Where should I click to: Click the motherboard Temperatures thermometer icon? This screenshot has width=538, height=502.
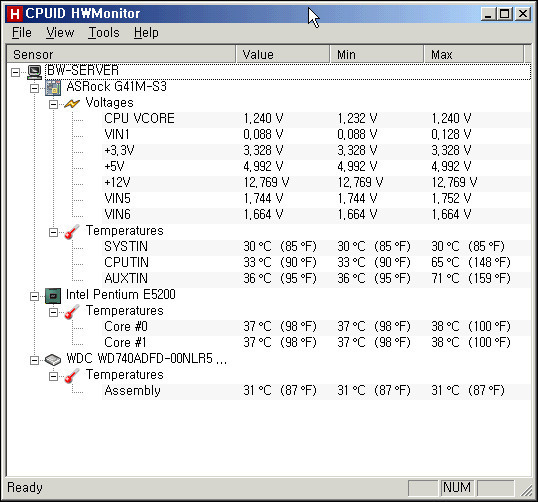click(x=72, y=232)
